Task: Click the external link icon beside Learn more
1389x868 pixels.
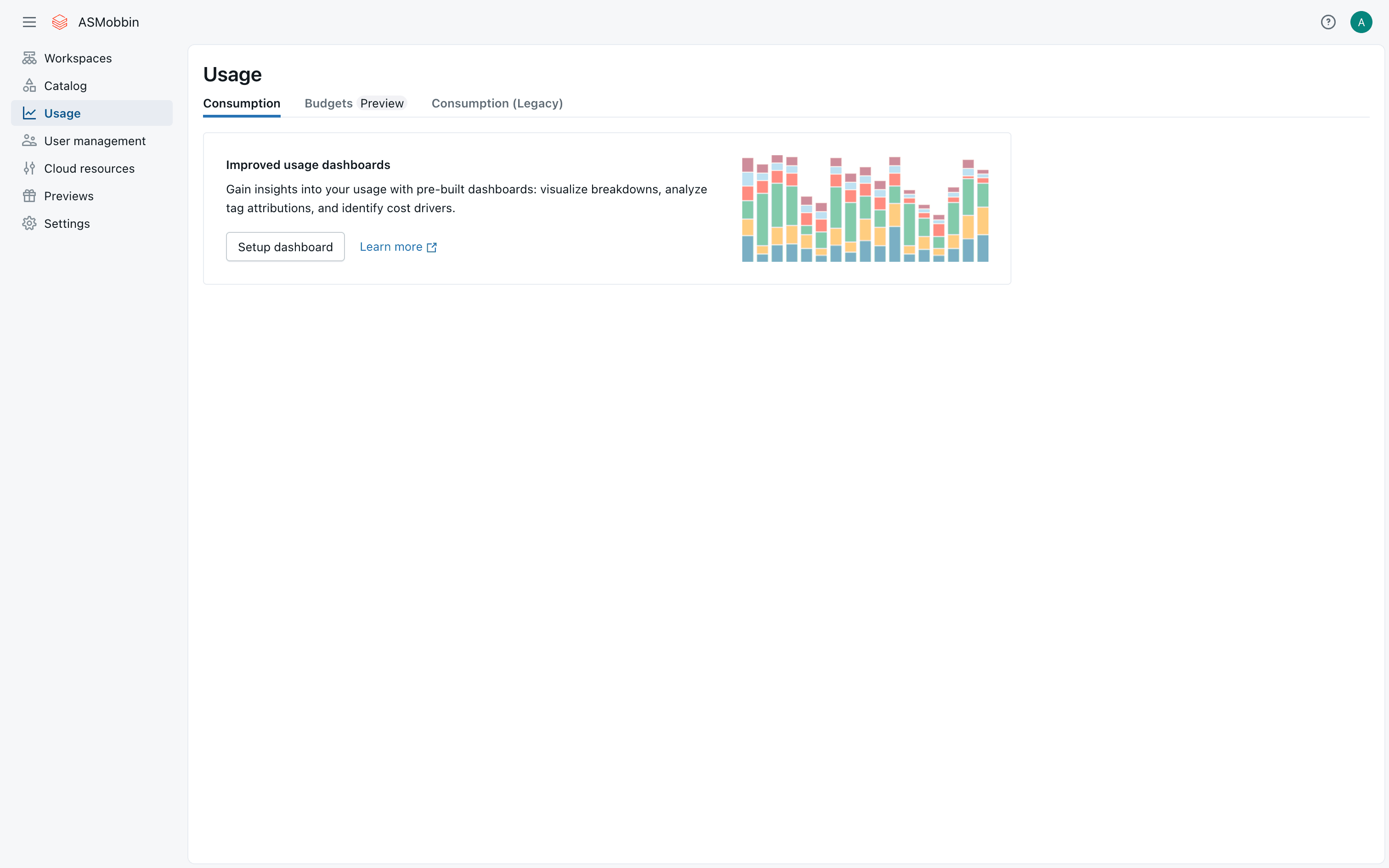Action: 432,248
